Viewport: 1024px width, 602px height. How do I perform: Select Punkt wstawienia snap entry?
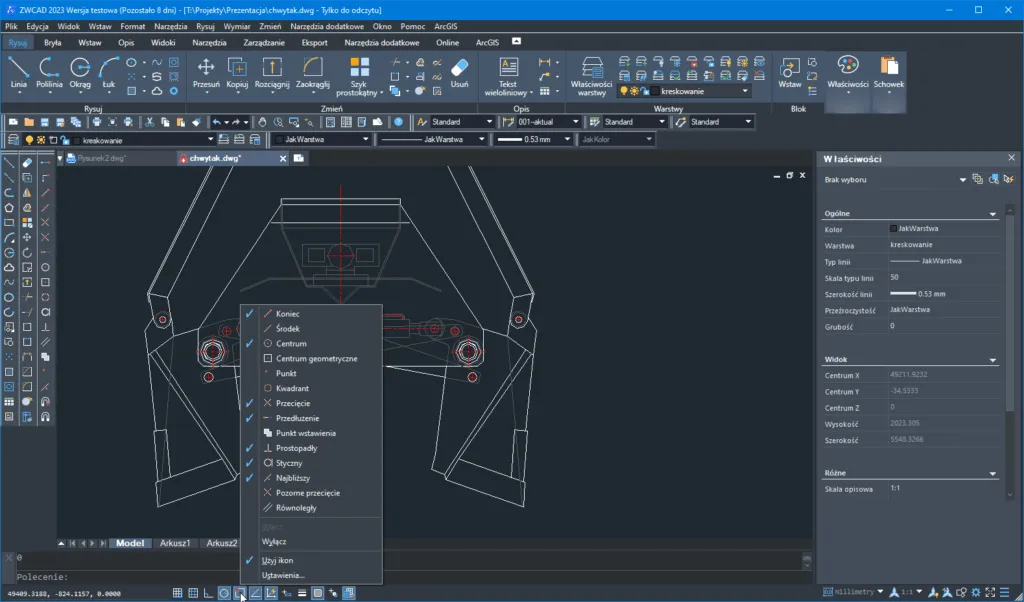(x=312, y=433)
